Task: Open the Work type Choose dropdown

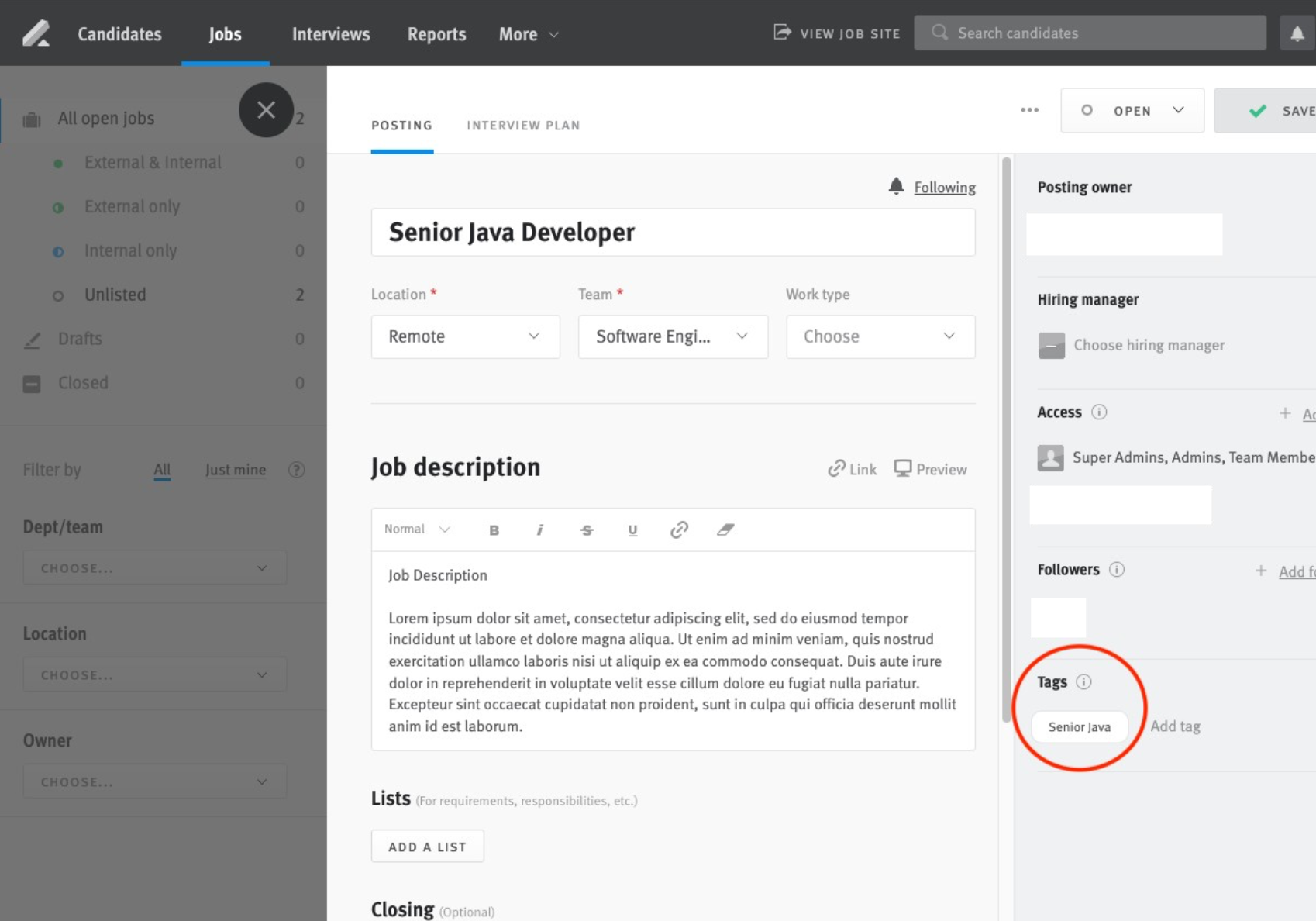Action: [x=880, y=336]
